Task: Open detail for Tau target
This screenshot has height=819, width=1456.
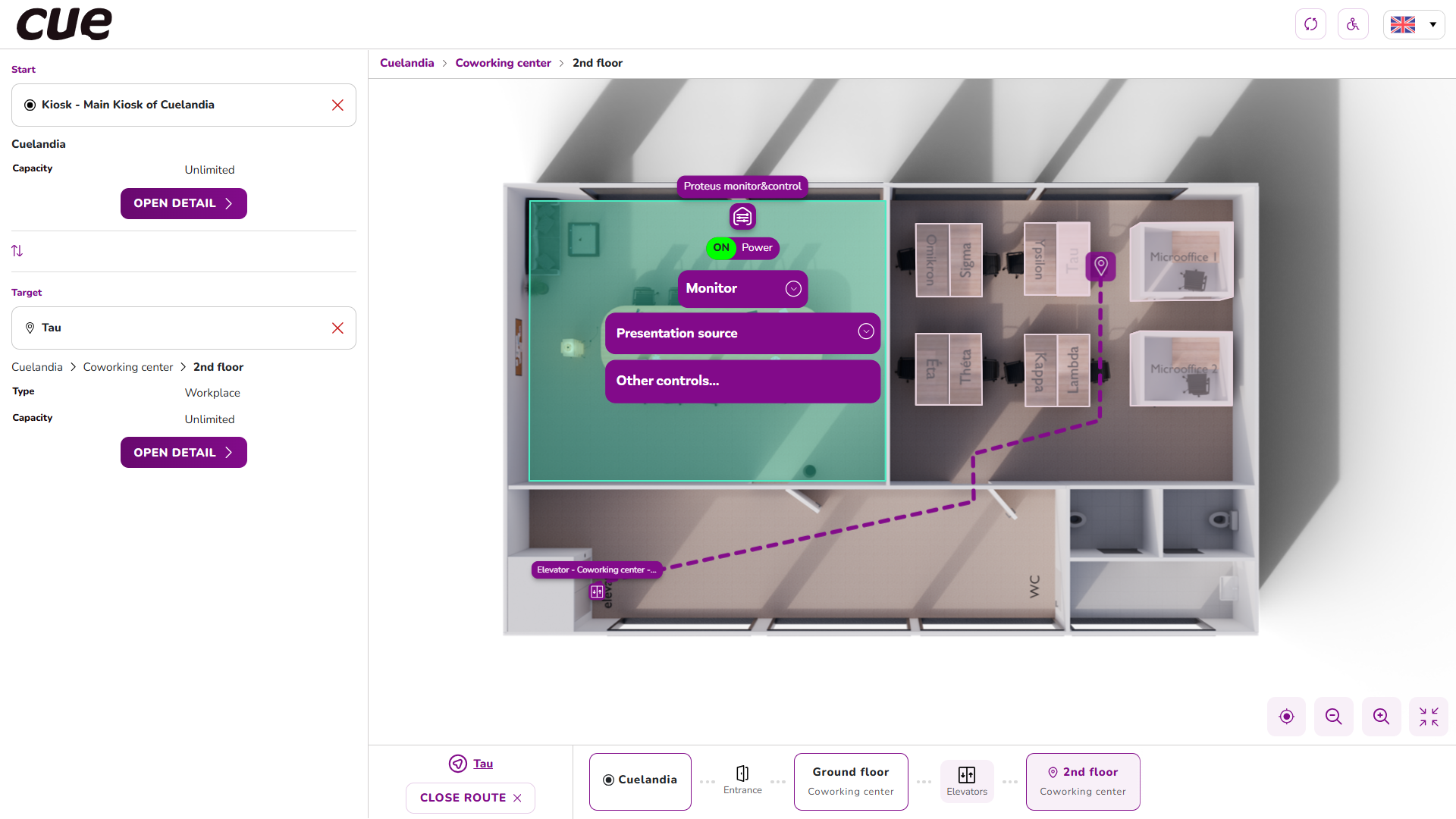Action: [x=184, y=453]
